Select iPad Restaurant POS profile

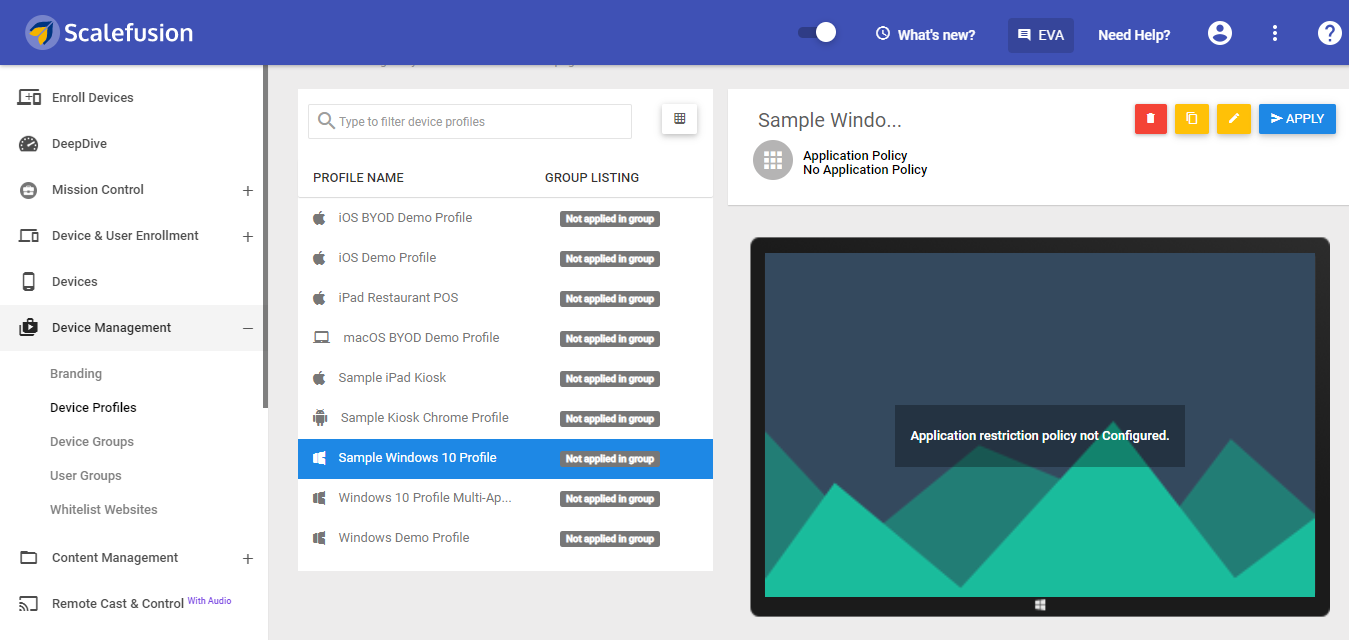tap(505, 298)
